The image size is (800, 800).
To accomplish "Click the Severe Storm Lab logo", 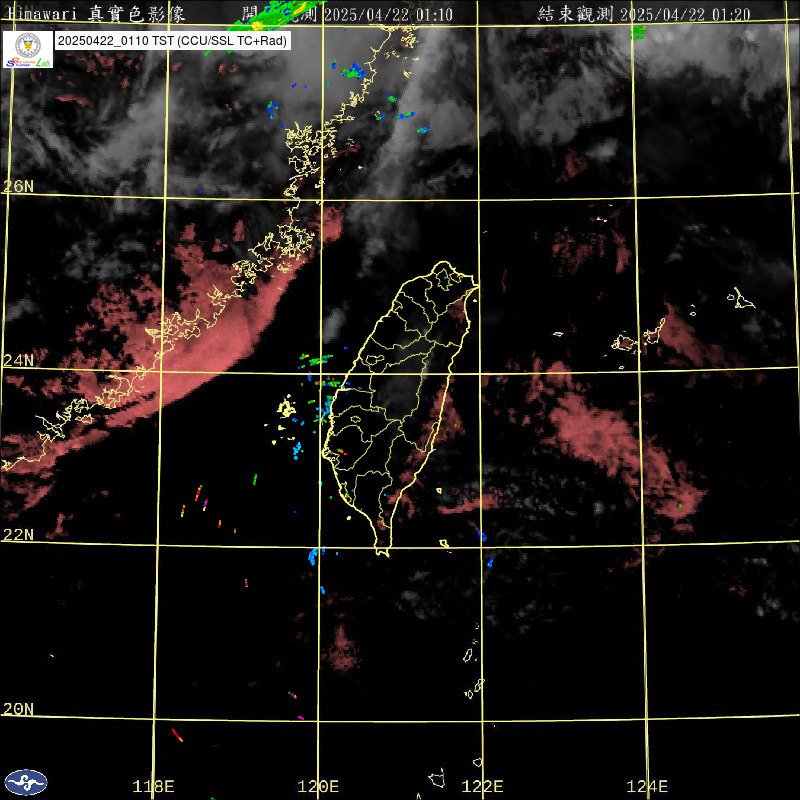I will [28, 49].
